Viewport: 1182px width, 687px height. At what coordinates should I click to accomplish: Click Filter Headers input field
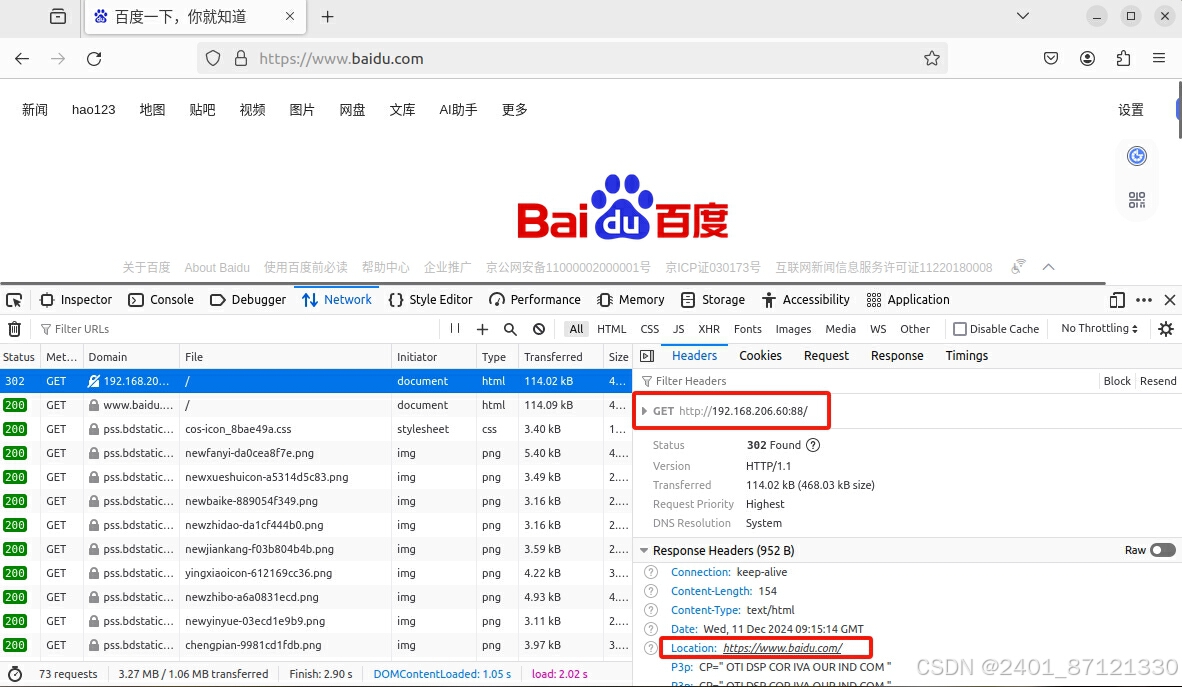[867, 382]
